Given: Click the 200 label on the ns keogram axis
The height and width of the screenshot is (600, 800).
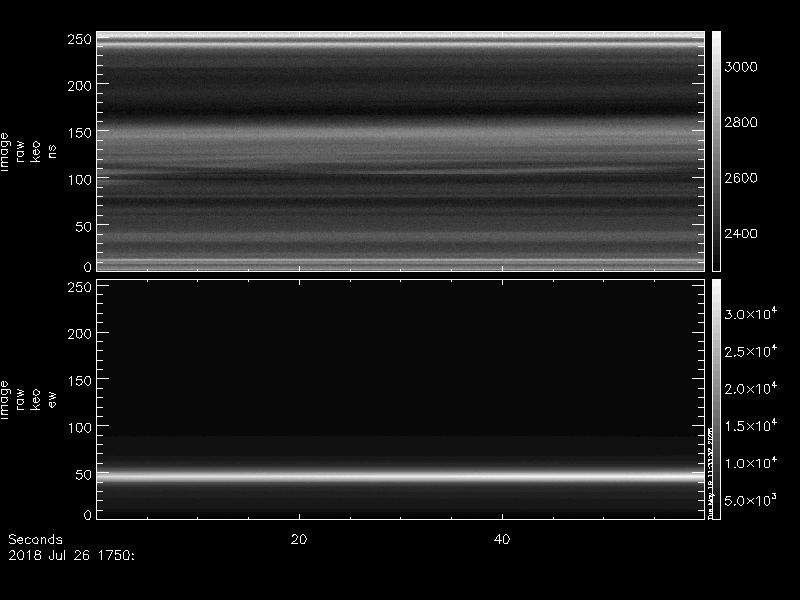Looking at the screenshot, I should pos(79,86).
